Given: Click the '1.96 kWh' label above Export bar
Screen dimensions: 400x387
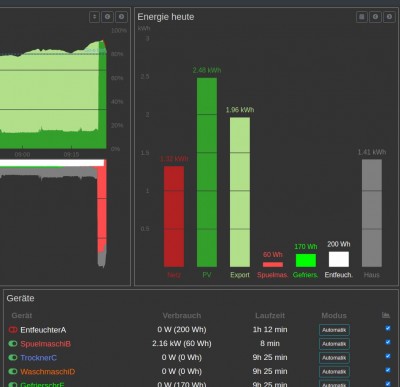Looking at the screenshot, I should coord(240,110).
